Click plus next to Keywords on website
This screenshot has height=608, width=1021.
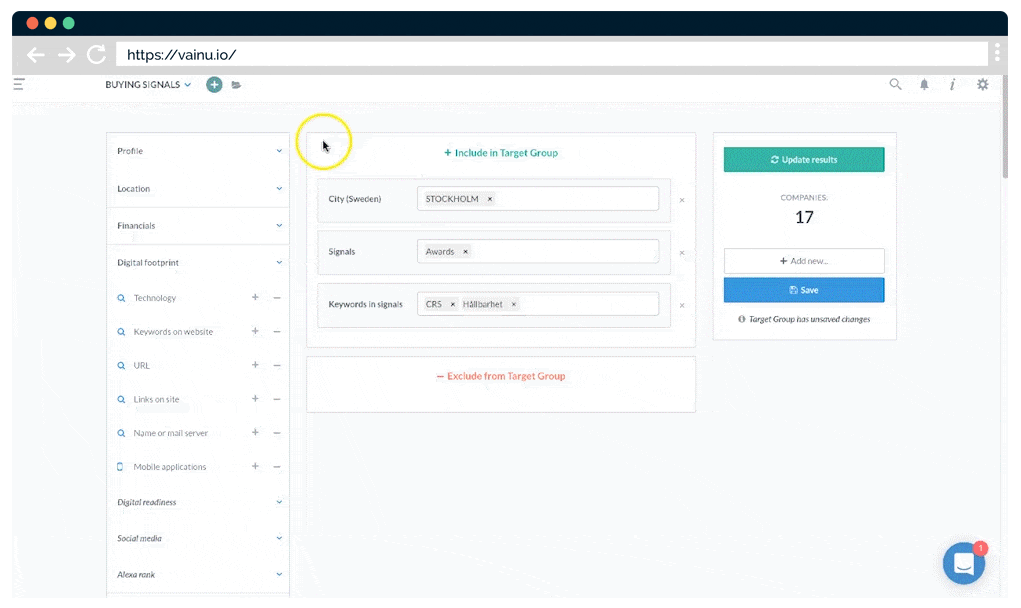pos(255,331)
